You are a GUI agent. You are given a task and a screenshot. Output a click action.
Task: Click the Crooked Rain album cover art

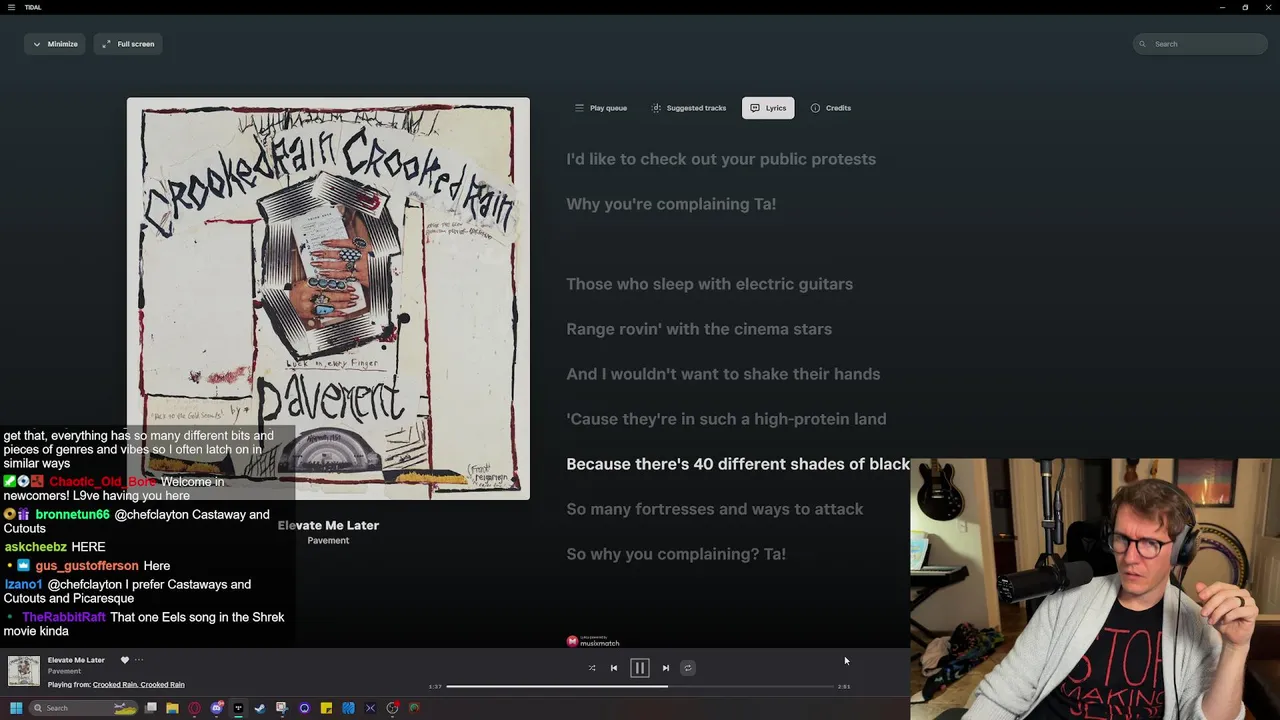click(328, 298)
